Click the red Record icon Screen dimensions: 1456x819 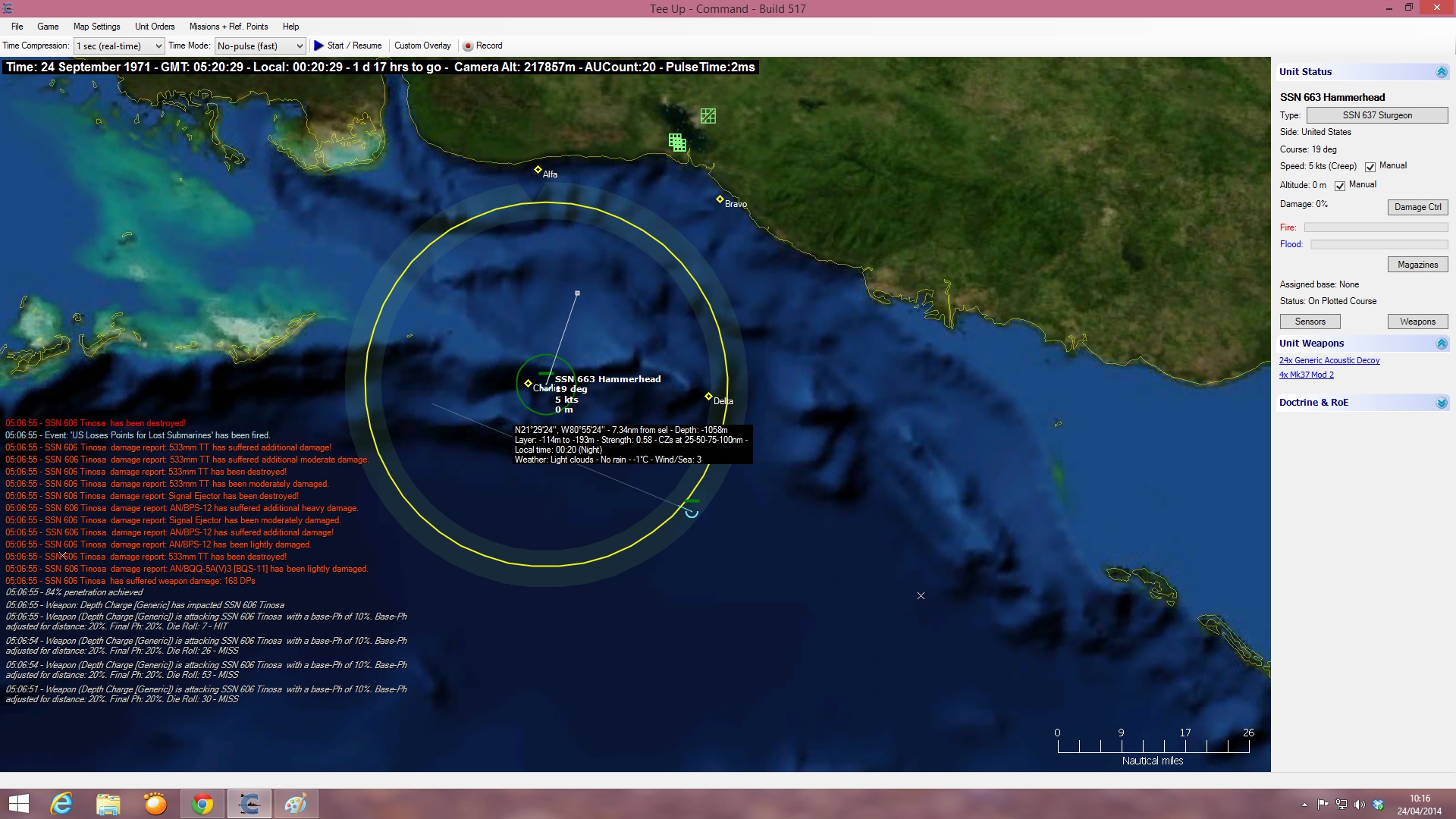coord(468,46)
